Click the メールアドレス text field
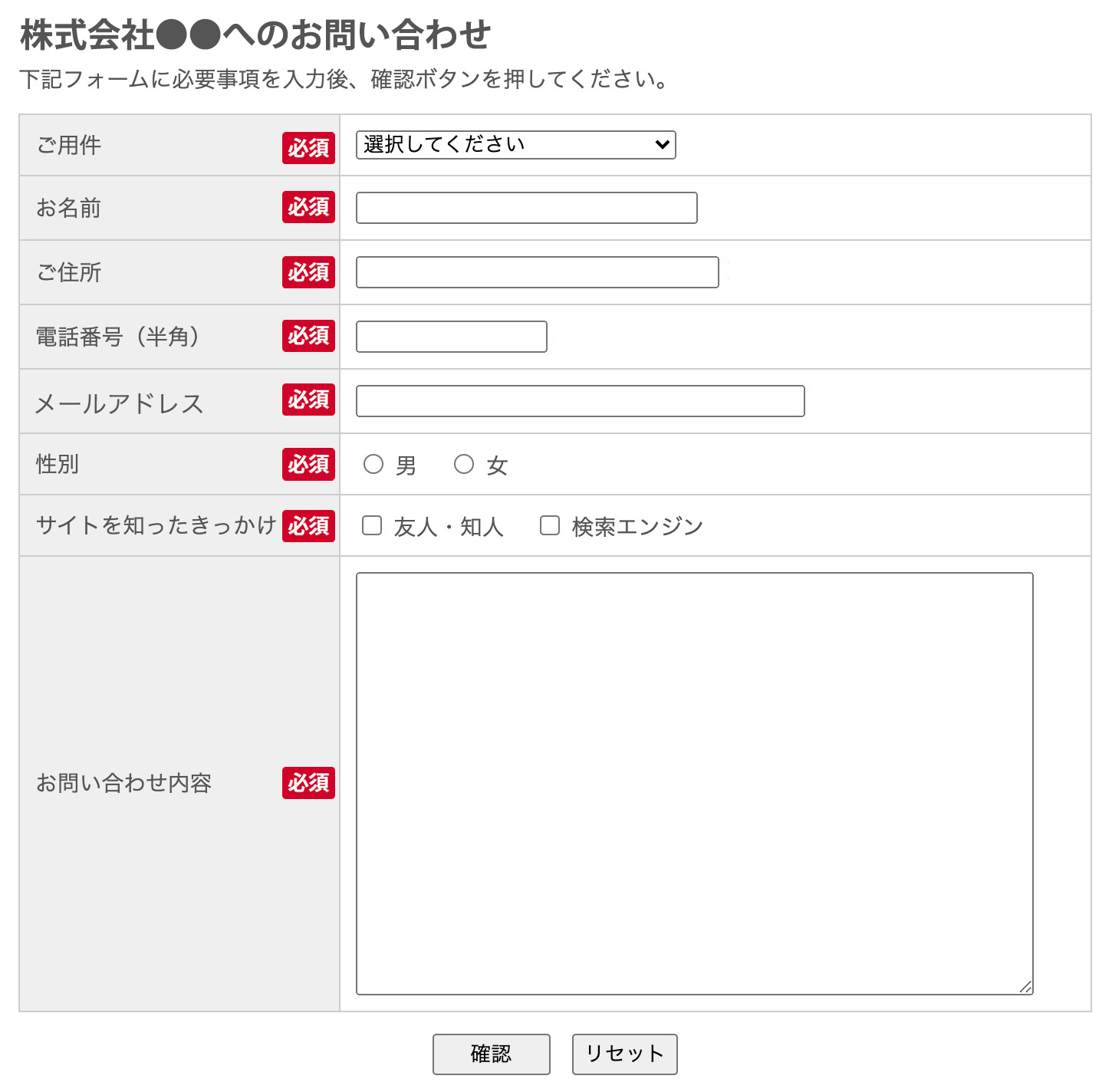1112x1092 pixels. pyautogui.click(x=581, y=401)
